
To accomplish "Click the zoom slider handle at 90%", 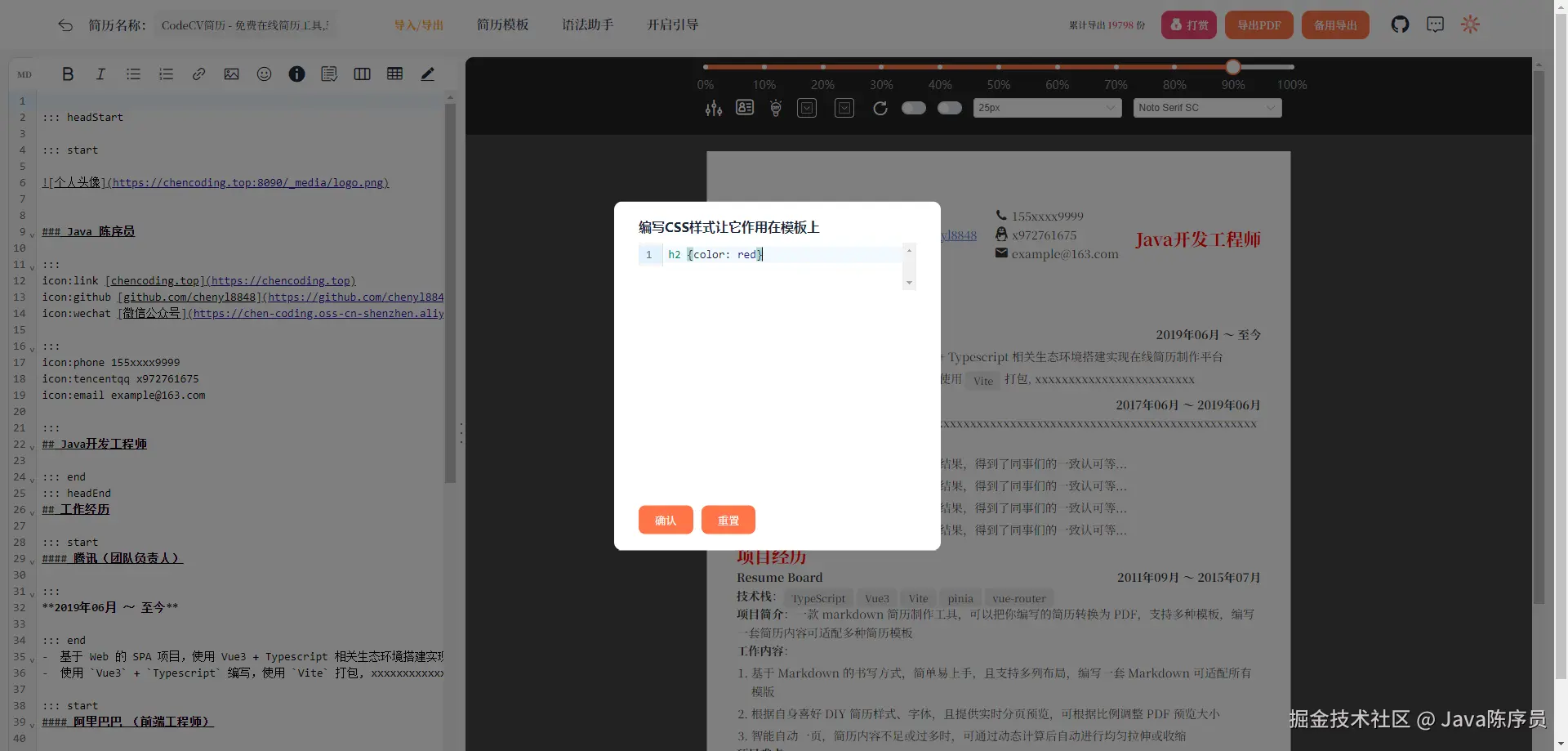I will coord(1233,67).
